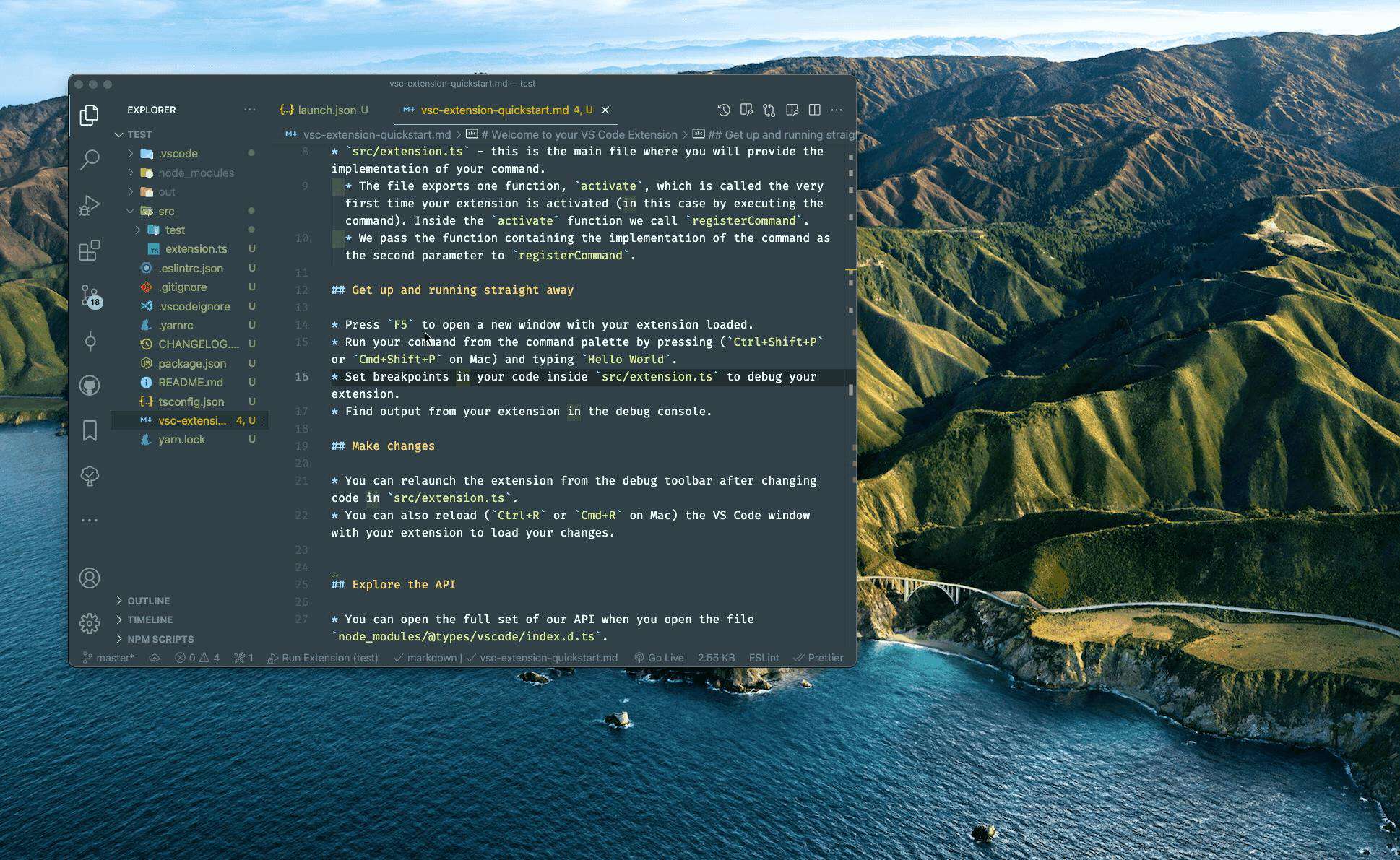
Task: Open the Extensions view
Action: click(x=90, y=251)
